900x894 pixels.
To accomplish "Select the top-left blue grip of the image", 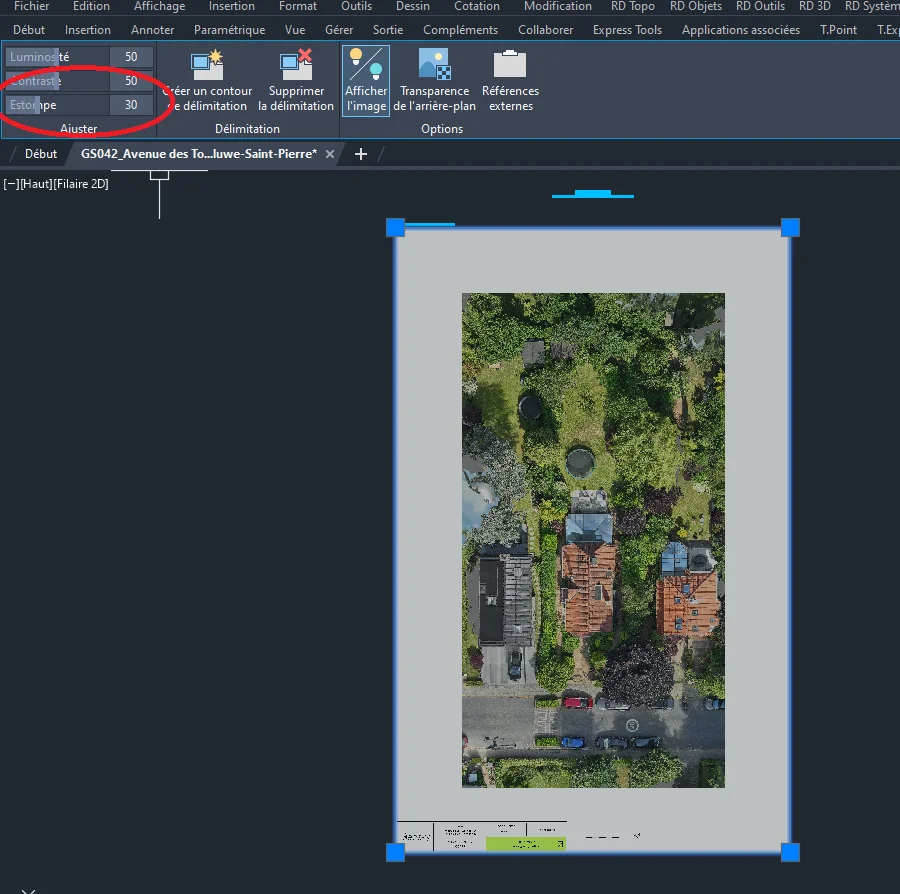I will (x=395, y=228).
